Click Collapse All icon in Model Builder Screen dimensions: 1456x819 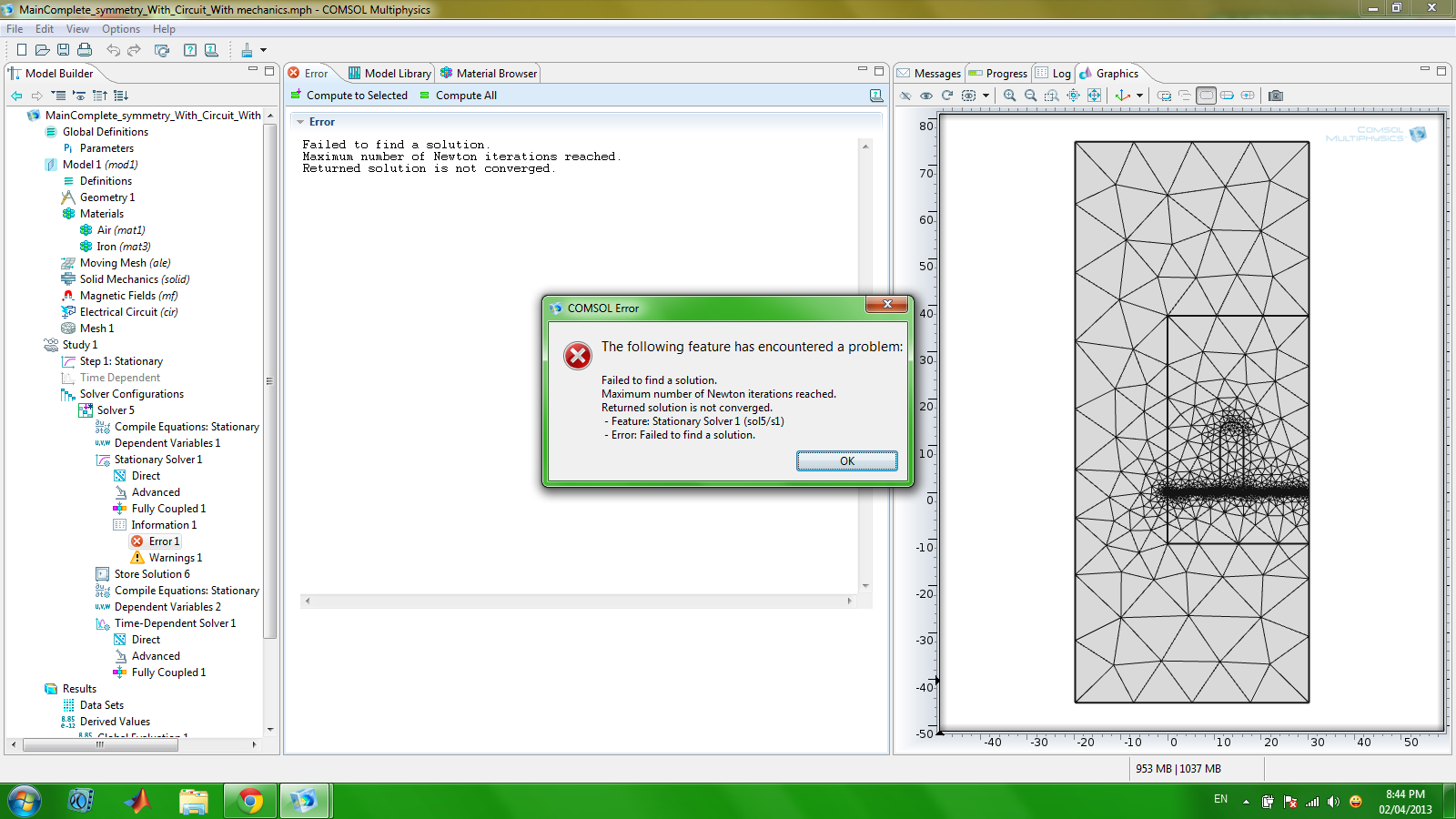click(x=100, y=96)
